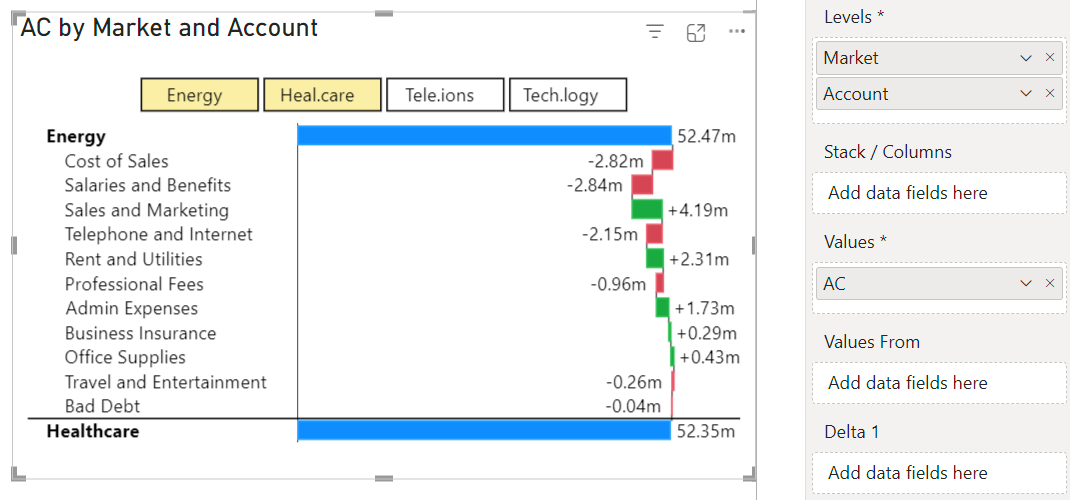1070x500 pixels.
Task: Toggle the Energy market filter button
Action: click(195, 95)
